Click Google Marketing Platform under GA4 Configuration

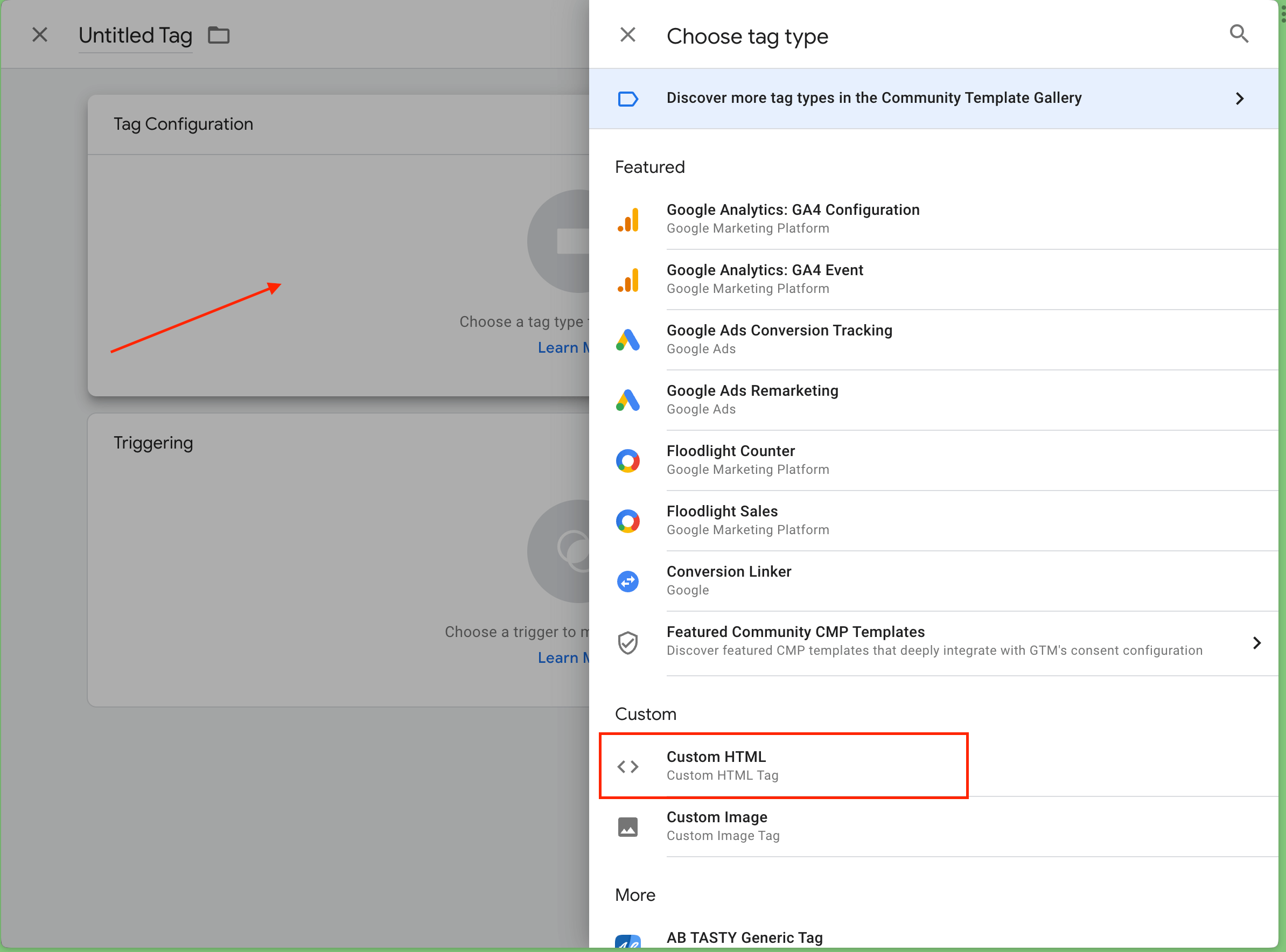point(747,228)
